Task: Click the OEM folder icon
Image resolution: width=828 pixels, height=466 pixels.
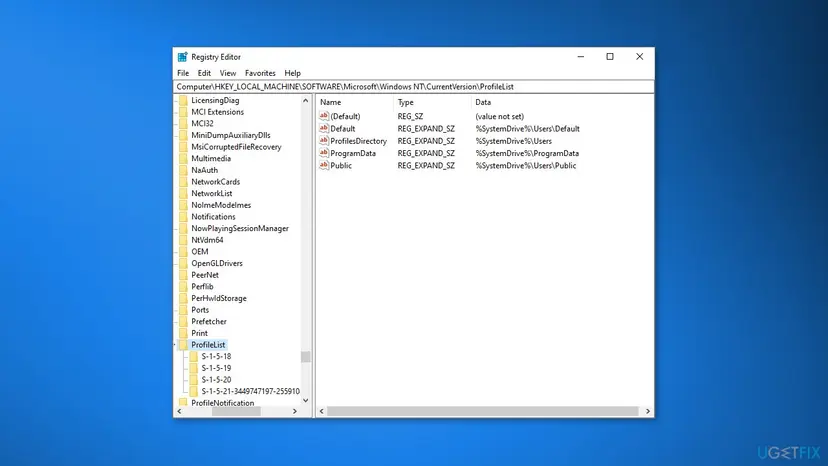Action: point(183,251)
